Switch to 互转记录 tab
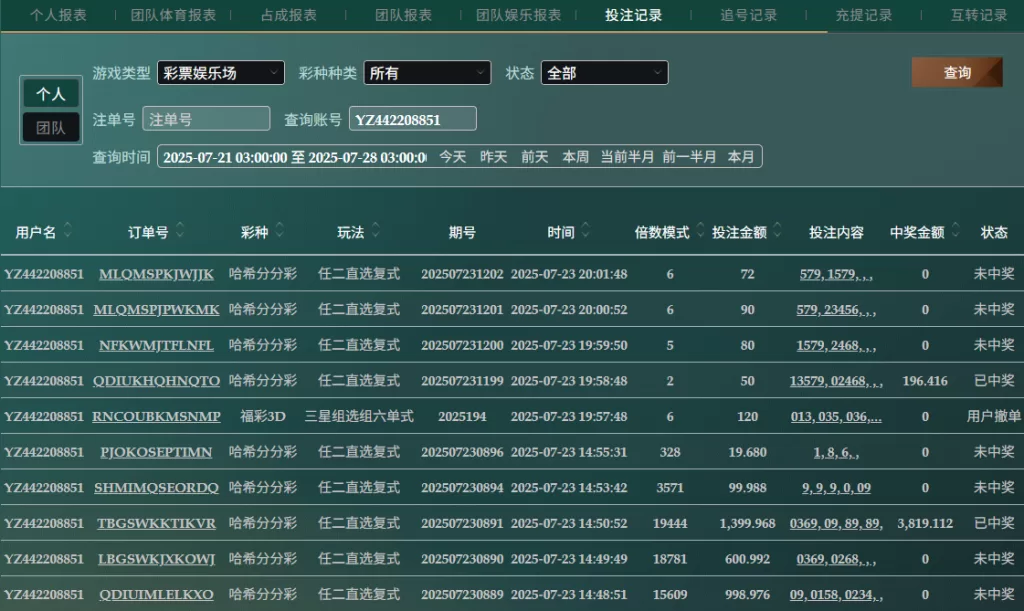 point(979,15)
